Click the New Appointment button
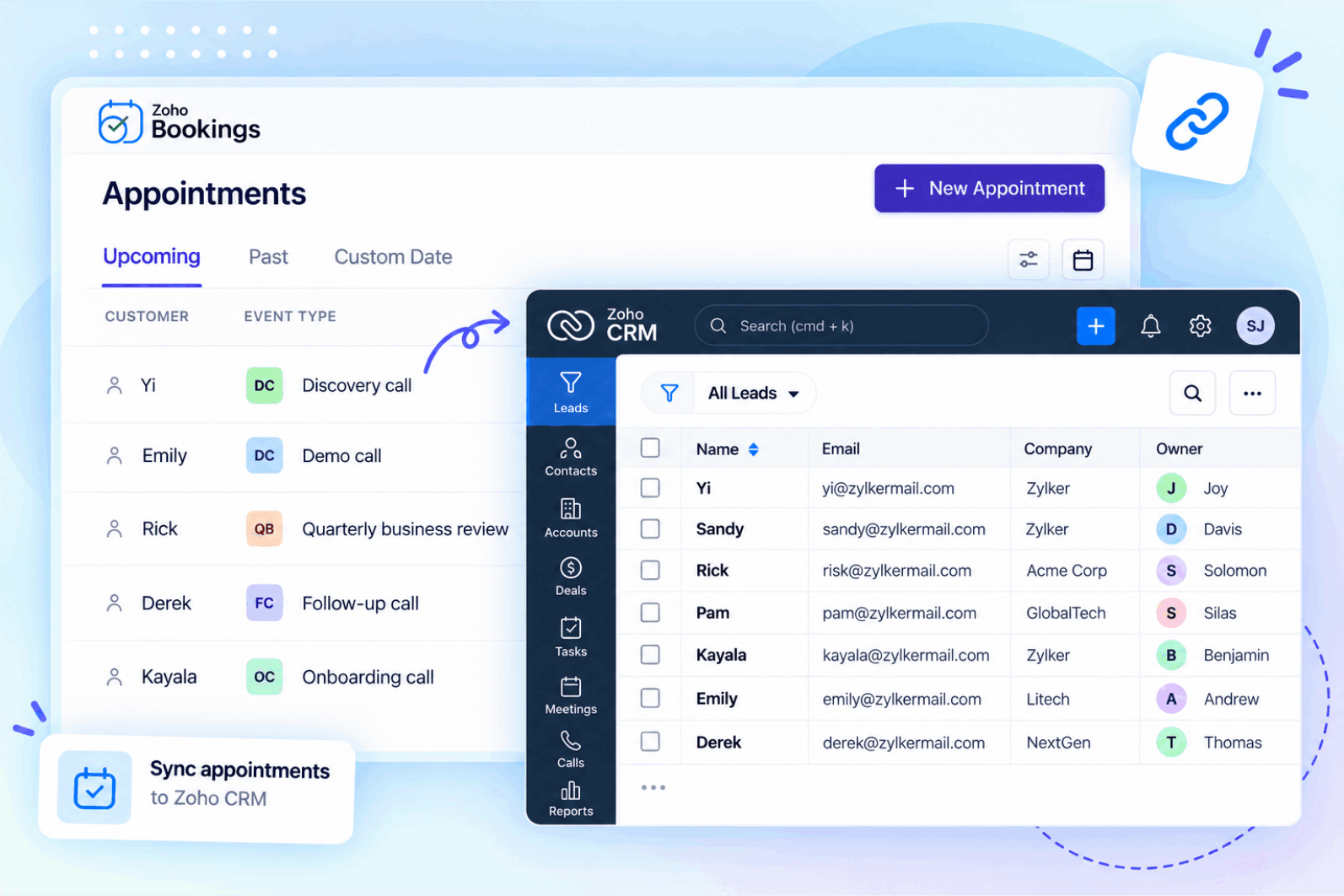The image size is (1344, 896). coord(990,188)
